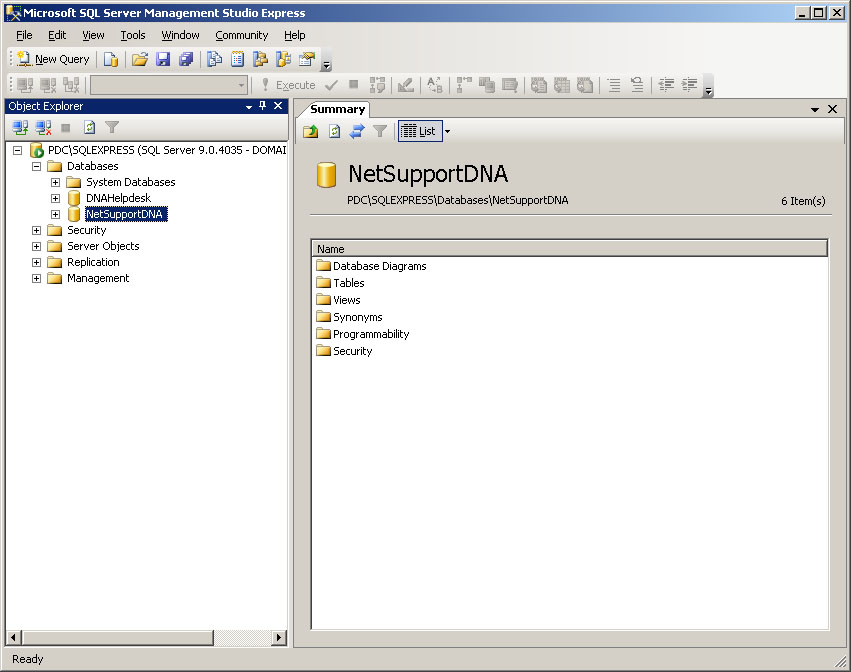Show Object Explorer via toolbar icon

261,59
